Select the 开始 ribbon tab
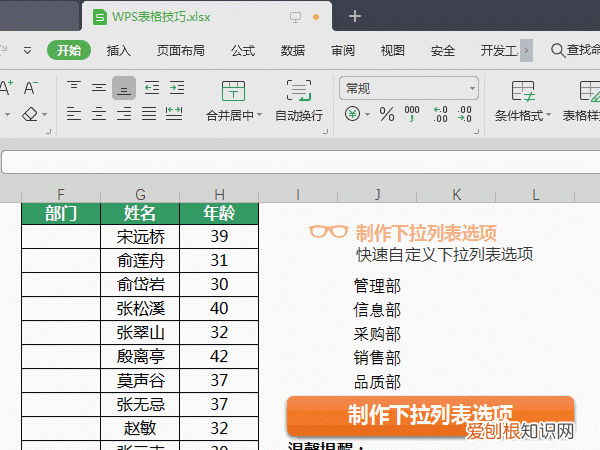Image resolution: width=600 pixels, height=450 pixels. point(69,50)
